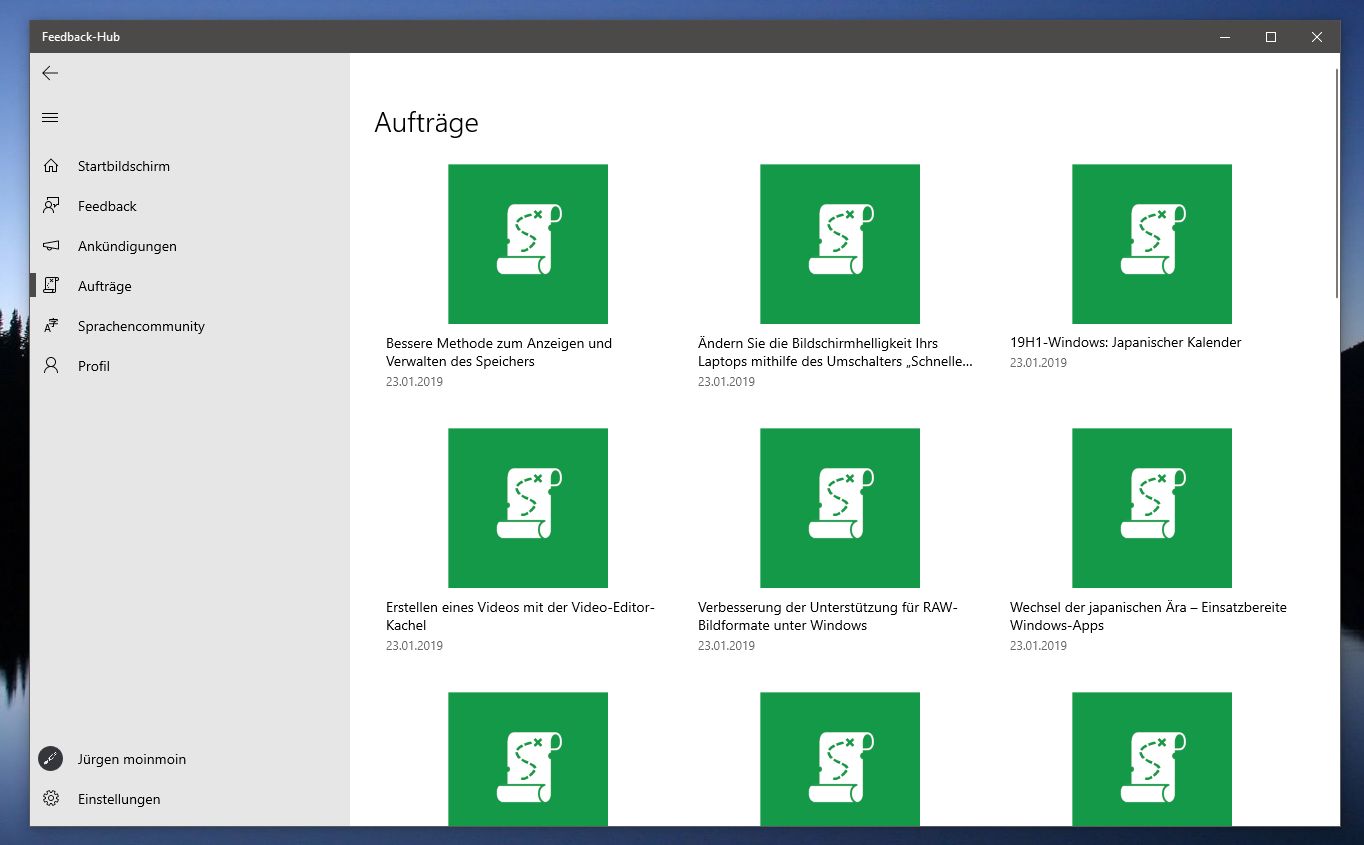Open the Bildschirmhelligkeit quest tile image

tap(840, 244)
